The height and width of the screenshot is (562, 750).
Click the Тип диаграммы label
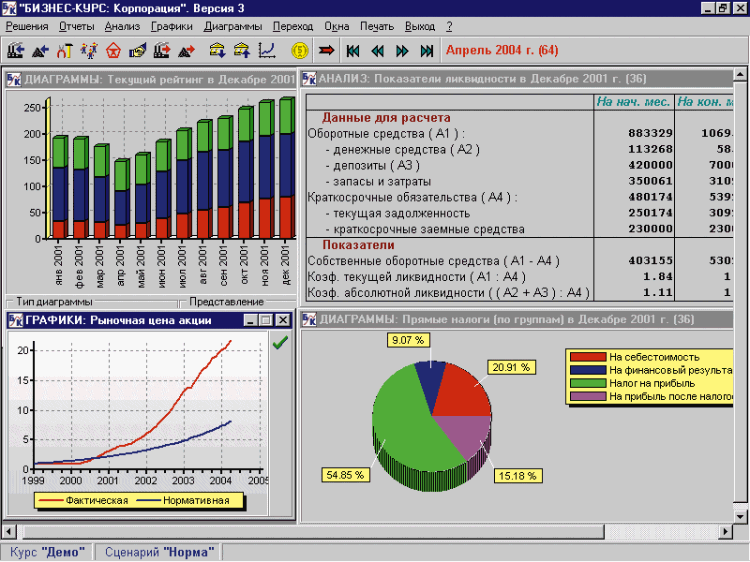(52, 301)
